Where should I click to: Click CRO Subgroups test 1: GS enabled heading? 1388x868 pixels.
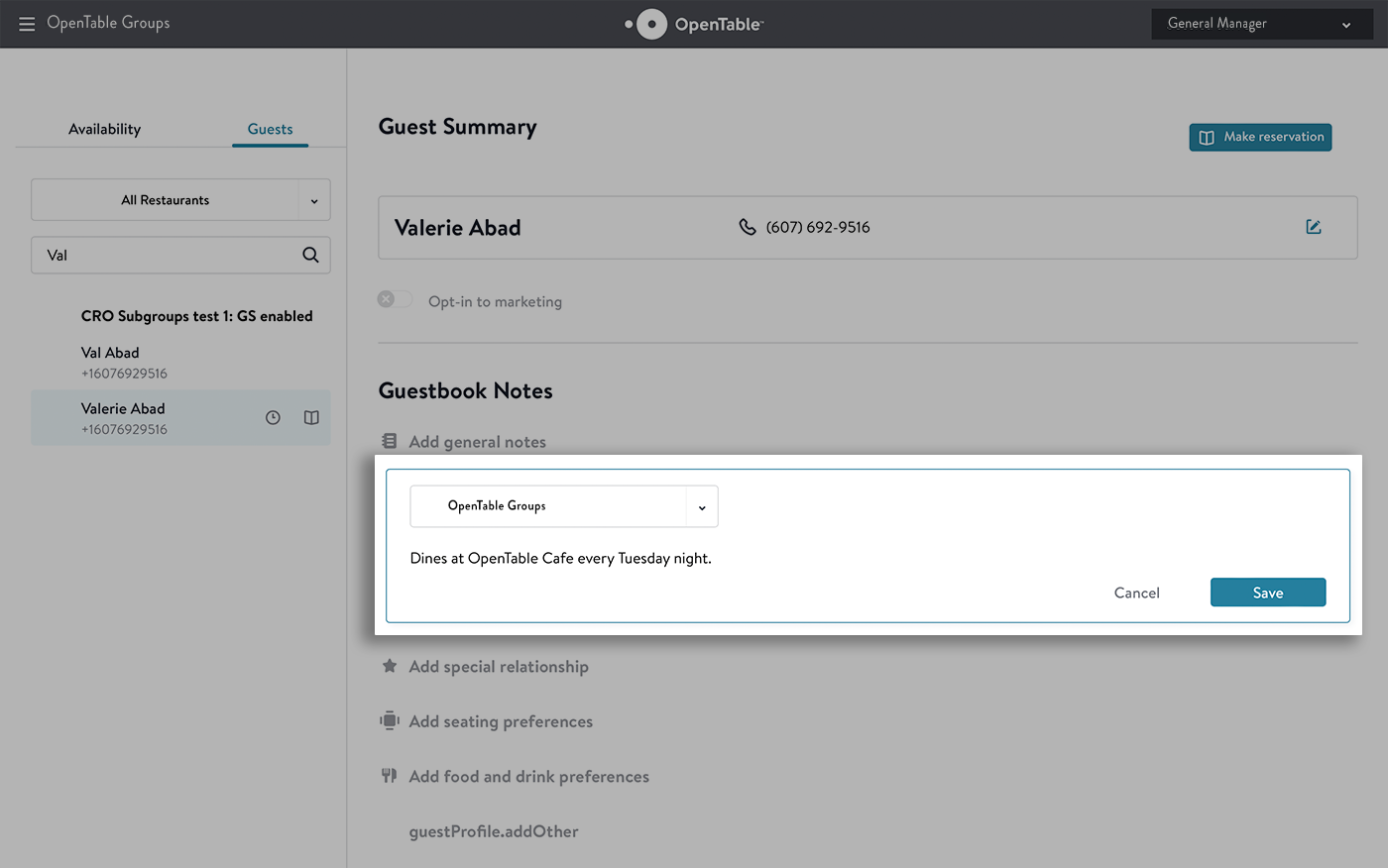(x=196, y=316)
